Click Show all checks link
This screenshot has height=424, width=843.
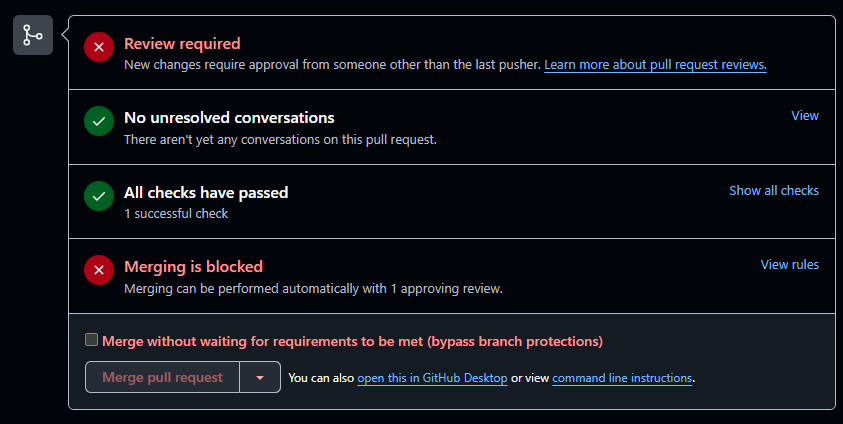(774, 190)
